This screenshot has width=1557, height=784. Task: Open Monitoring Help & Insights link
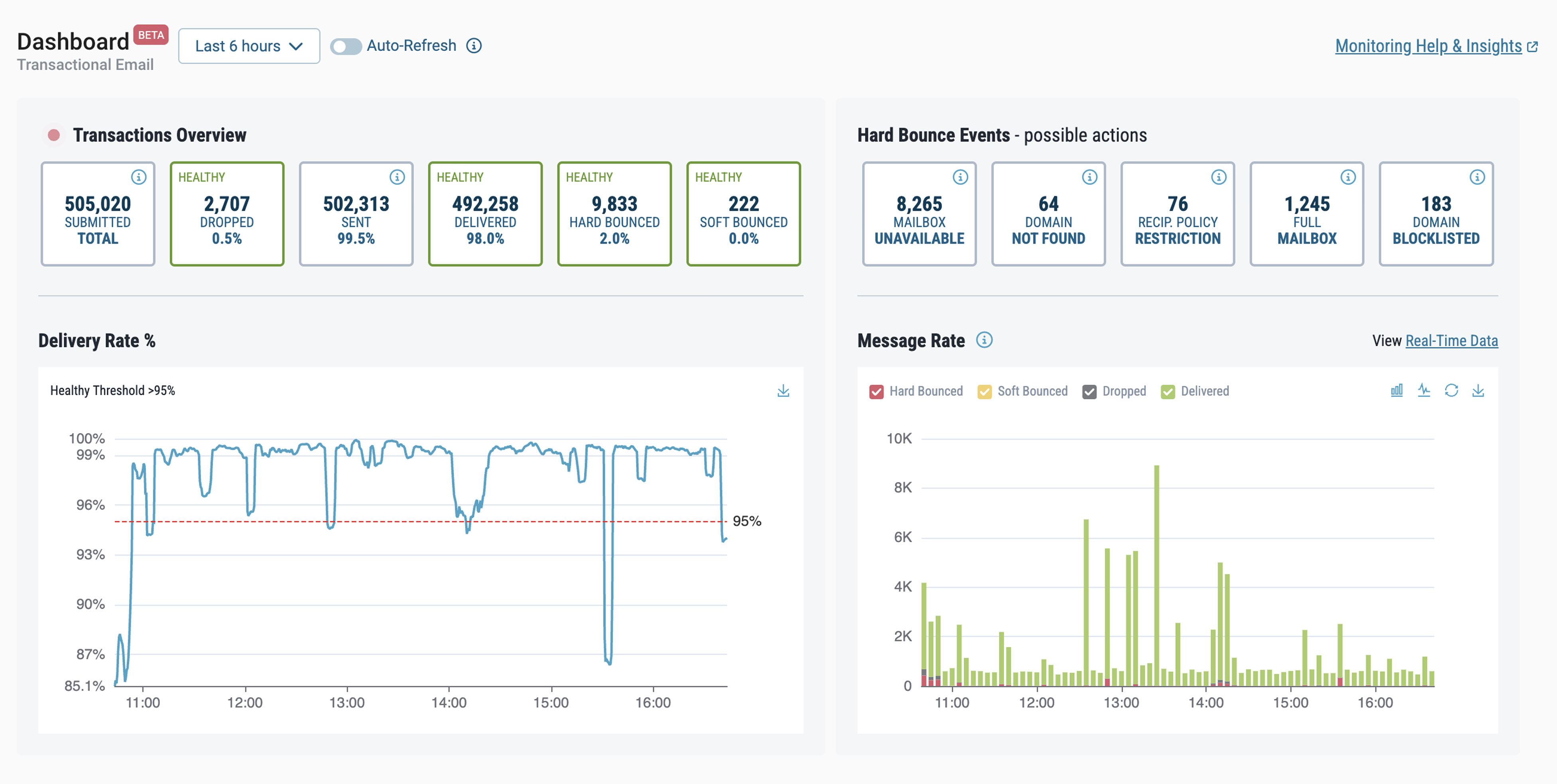coord(1428,46)
